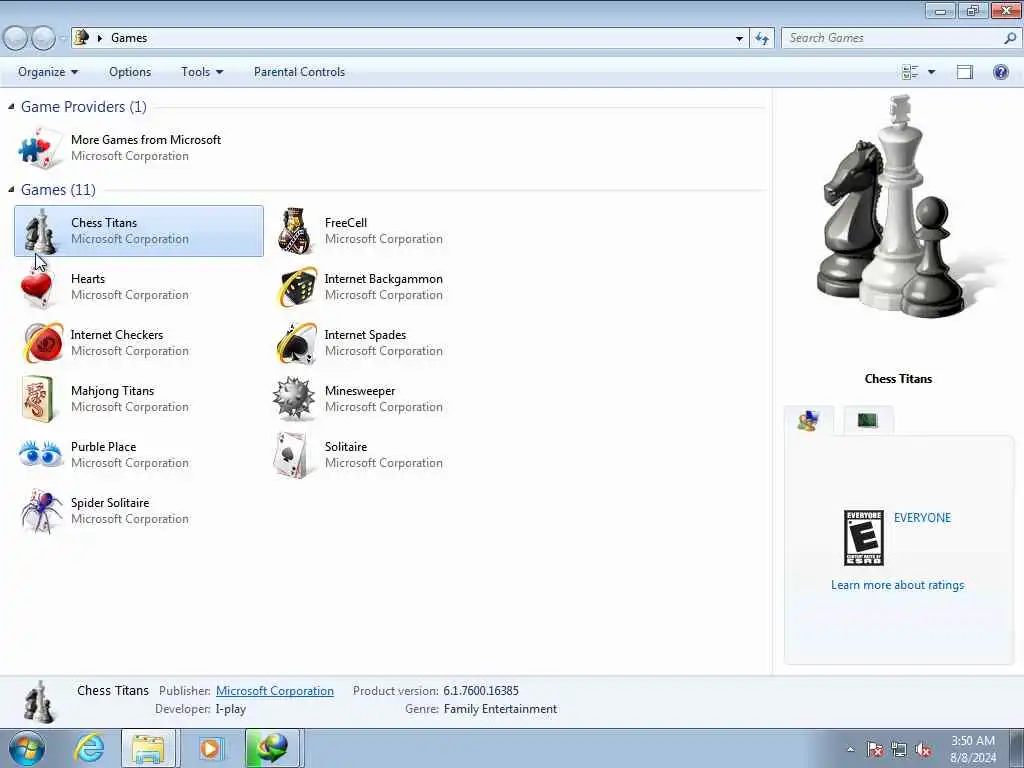Image resolution: width=1024 pixels, height=768 pixels.
Task: Collapse the Game Providers group
Action: 11,106
